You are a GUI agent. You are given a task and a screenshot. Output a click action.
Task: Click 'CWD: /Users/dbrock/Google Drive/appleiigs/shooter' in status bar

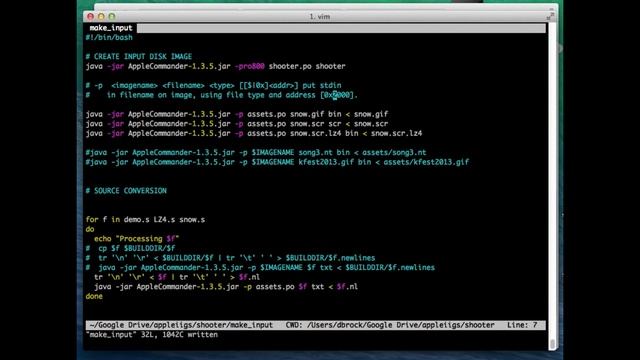(x=390, y=325)
